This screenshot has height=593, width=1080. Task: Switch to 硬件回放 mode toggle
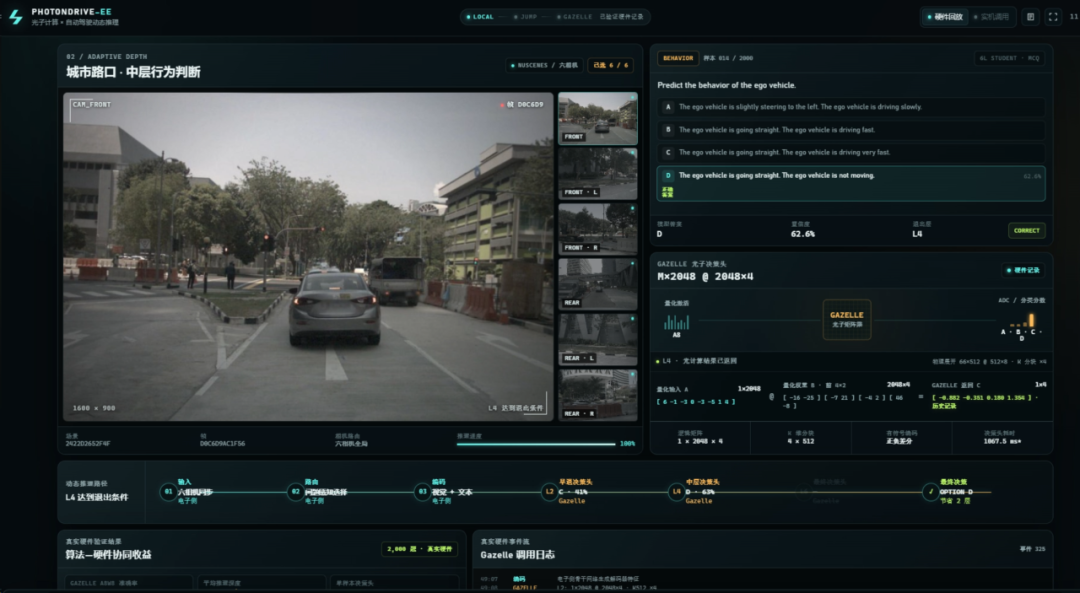click(x=944, y=17)
